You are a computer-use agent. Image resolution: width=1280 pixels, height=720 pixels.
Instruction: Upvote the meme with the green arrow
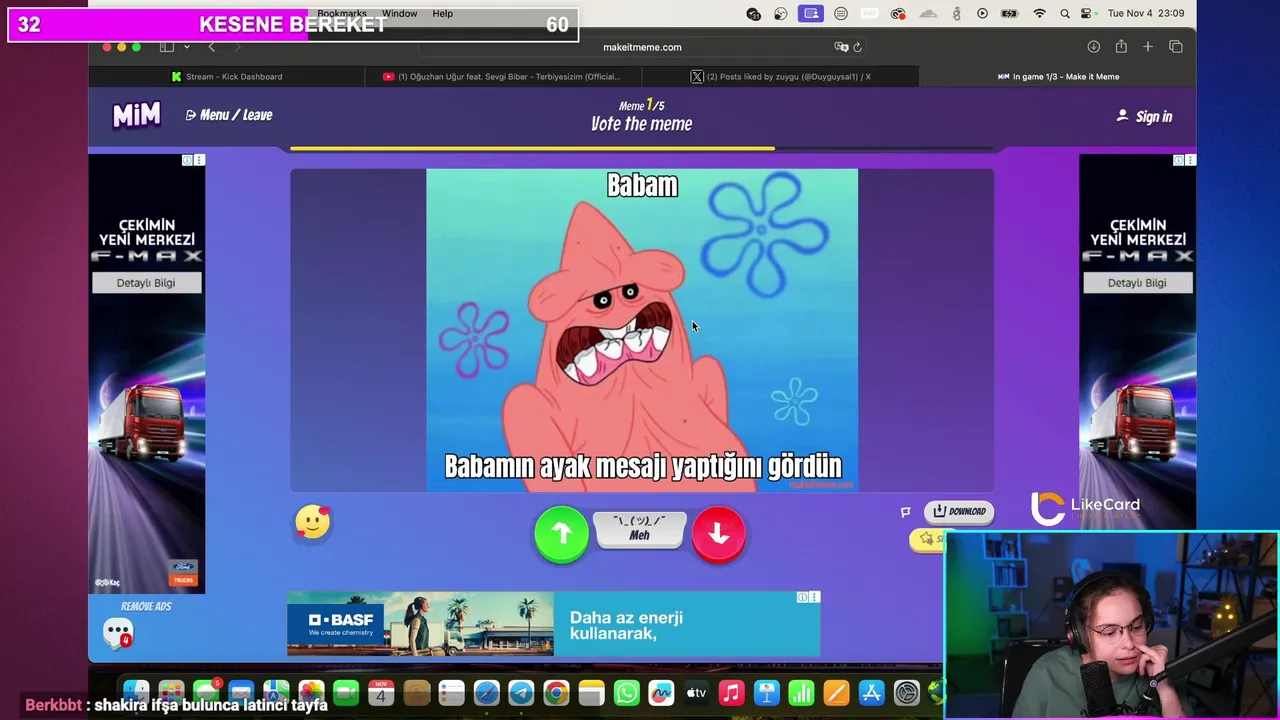[561, 534]
